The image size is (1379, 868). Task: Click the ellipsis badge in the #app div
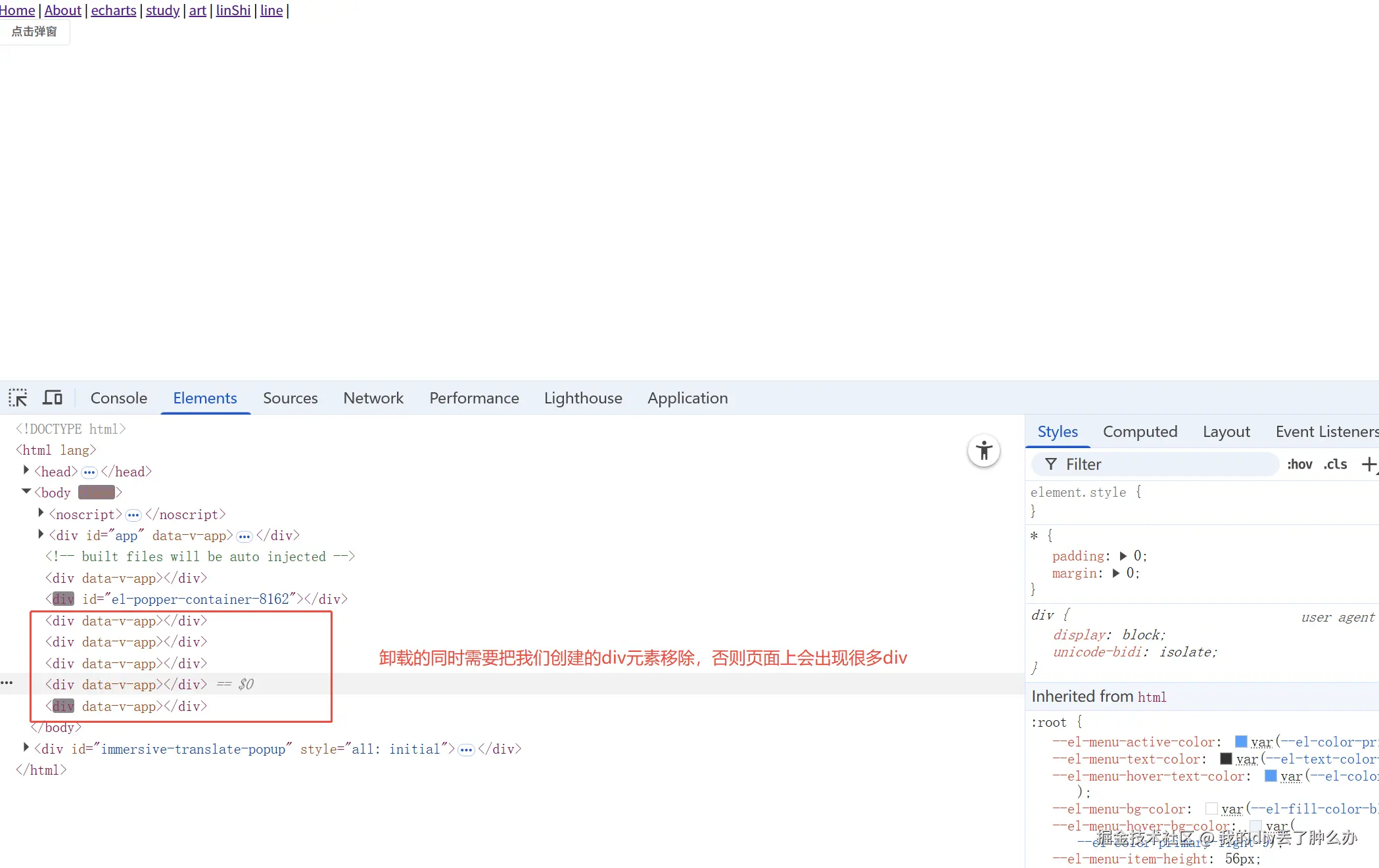[245, 536]
